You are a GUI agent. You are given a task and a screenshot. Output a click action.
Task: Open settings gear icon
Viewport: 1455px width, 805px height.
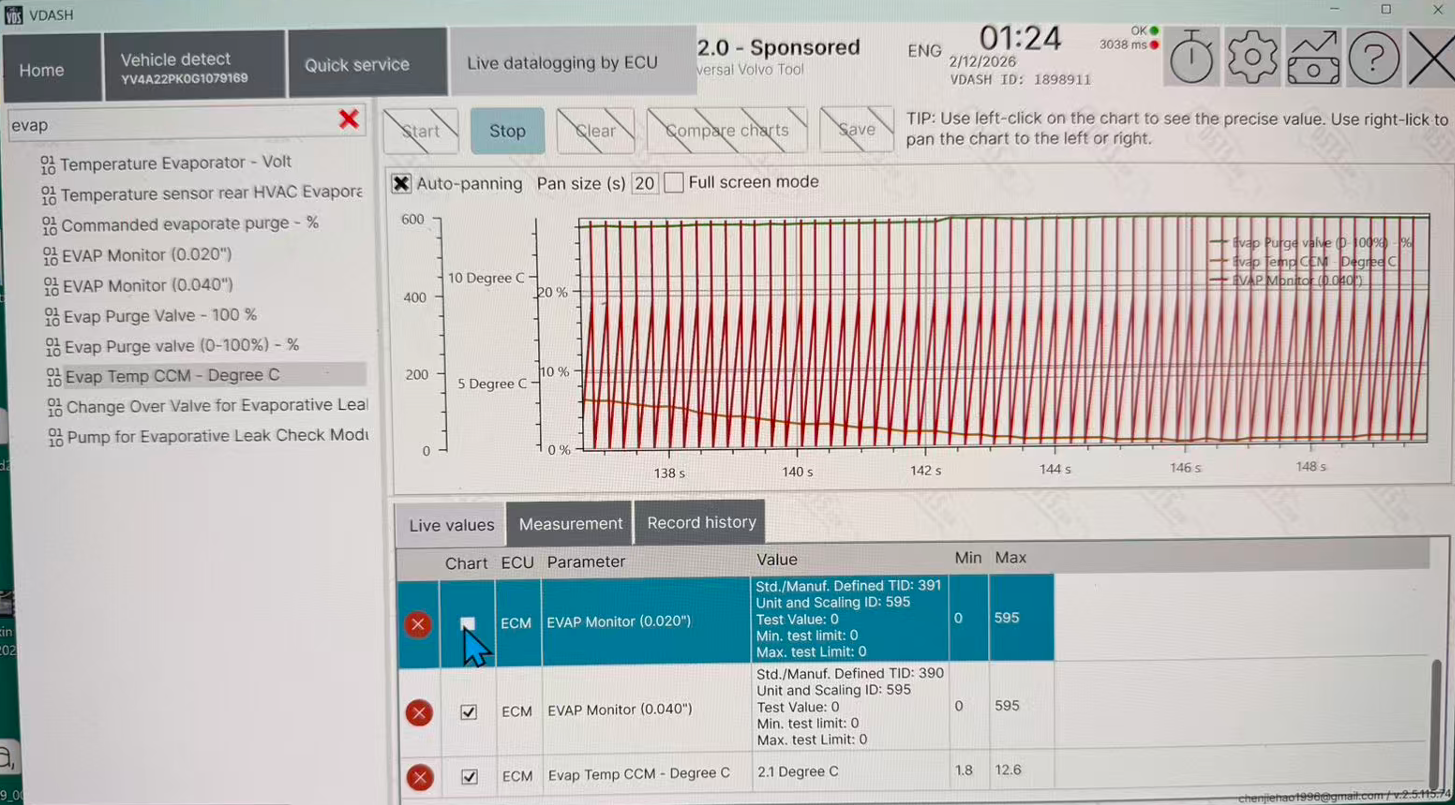pyautogui.click(x=1252, y=59)
